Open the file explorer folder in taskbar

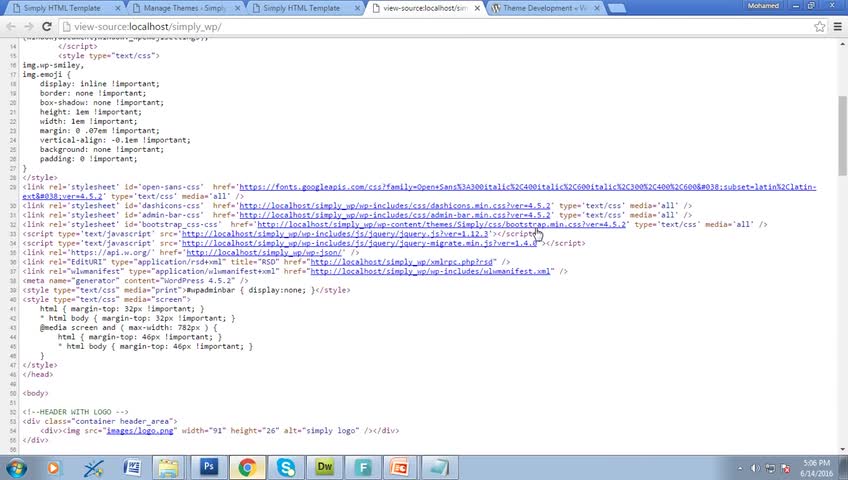click(x=169, y=468)
